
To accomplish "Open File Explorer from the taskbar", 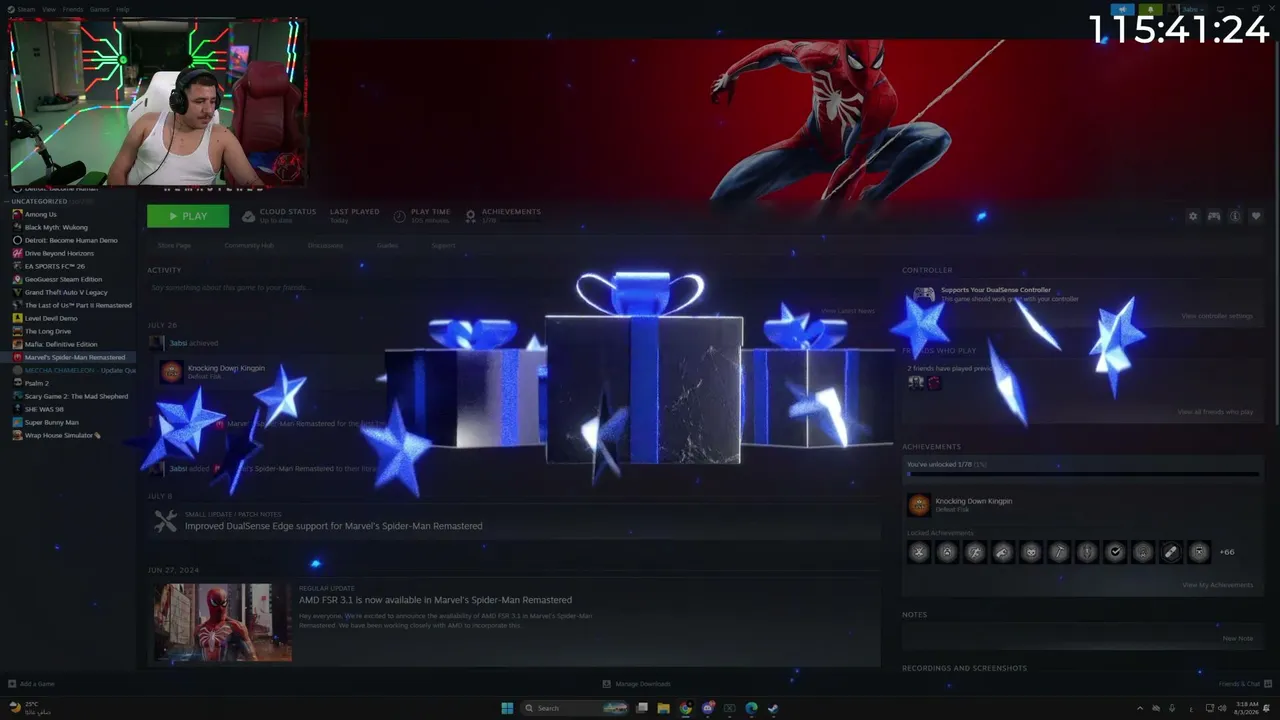I will coord(663,708).
